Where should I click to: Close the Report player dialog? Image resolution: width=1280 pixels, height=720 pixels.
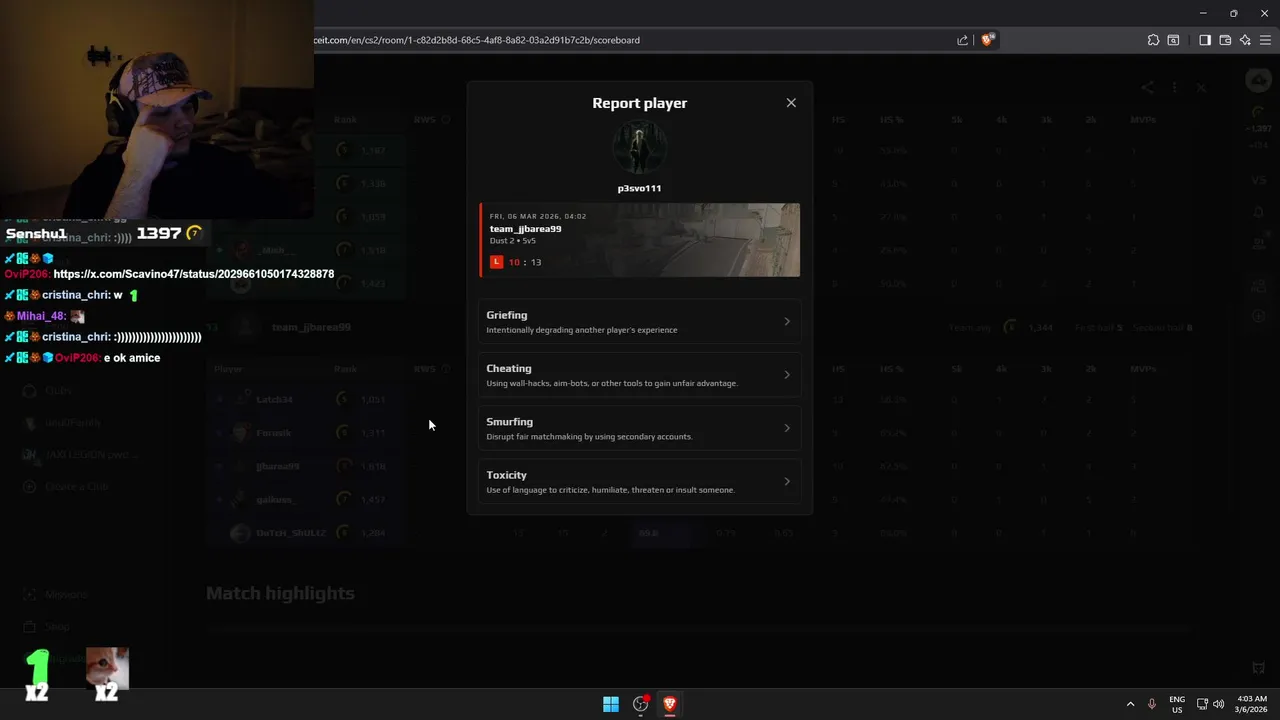click(791, 103)
